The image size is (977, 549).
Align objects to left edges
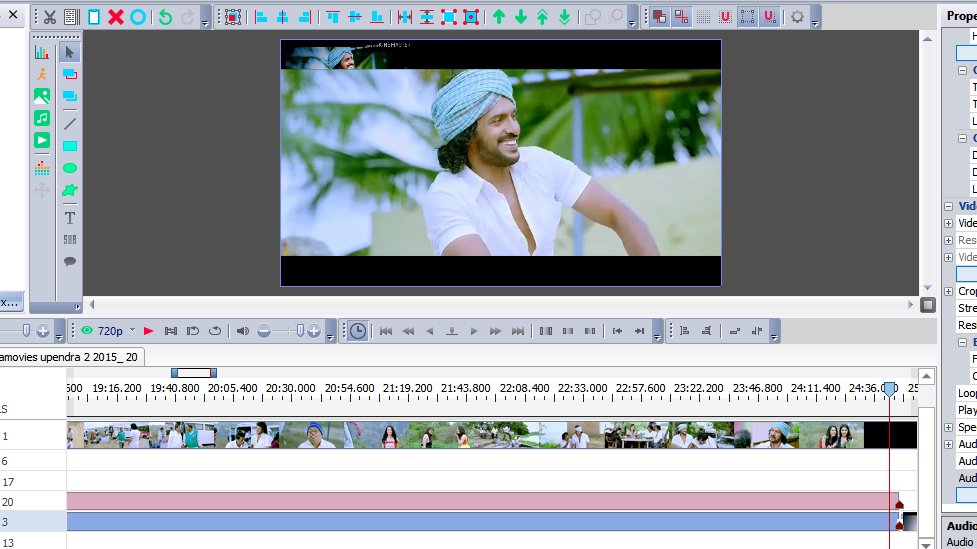(261, 17)
